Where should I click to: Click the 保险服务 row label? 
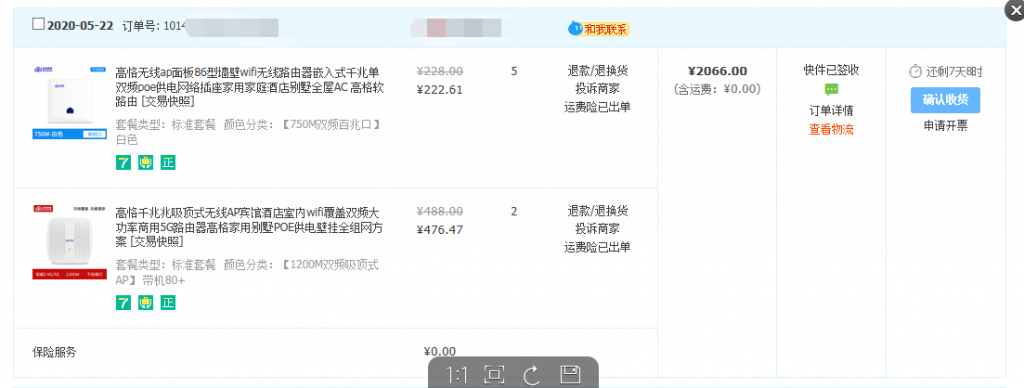pos(54,352)
